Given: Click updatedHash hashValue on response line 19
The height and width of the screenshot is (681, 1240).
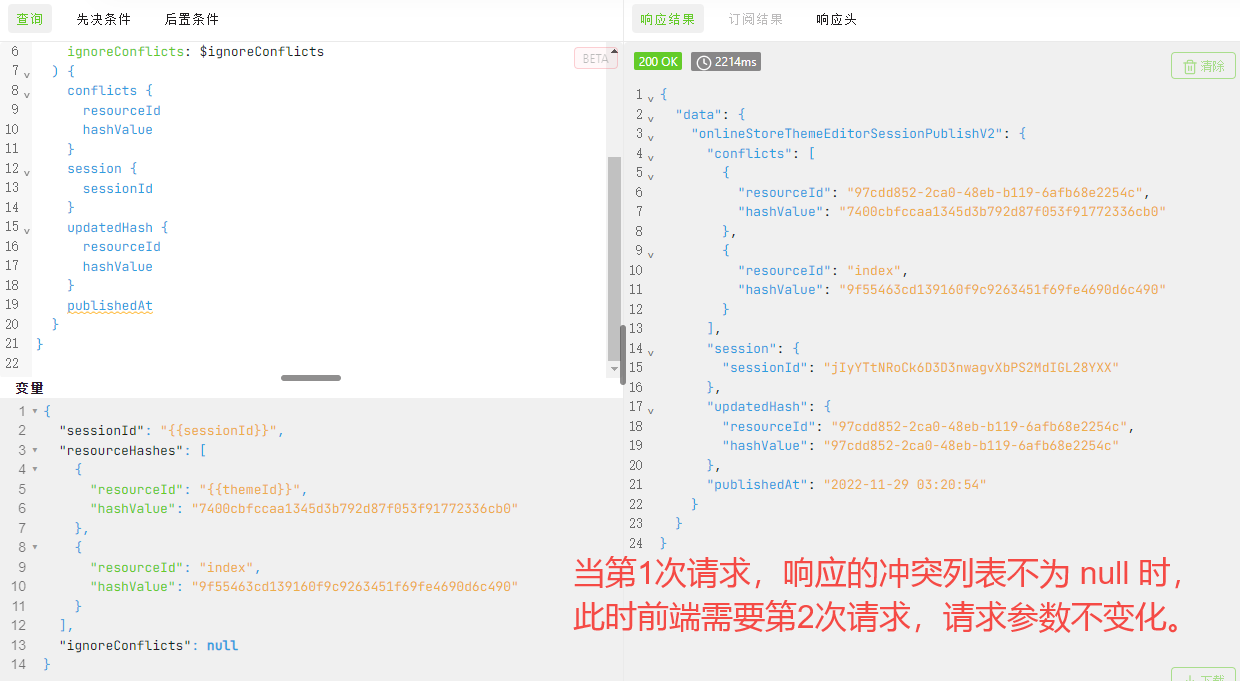Looking at the screenshot, I should pyautogui.click(x=971, y=445).
